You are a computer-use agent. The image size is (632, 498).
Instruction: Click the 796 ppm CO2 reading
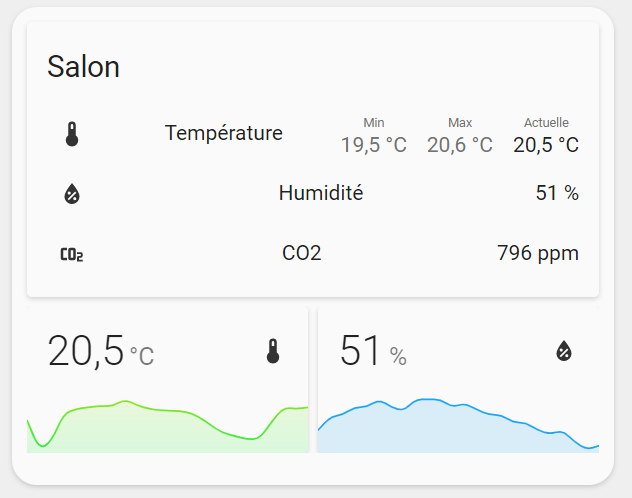tap(538, 253)
